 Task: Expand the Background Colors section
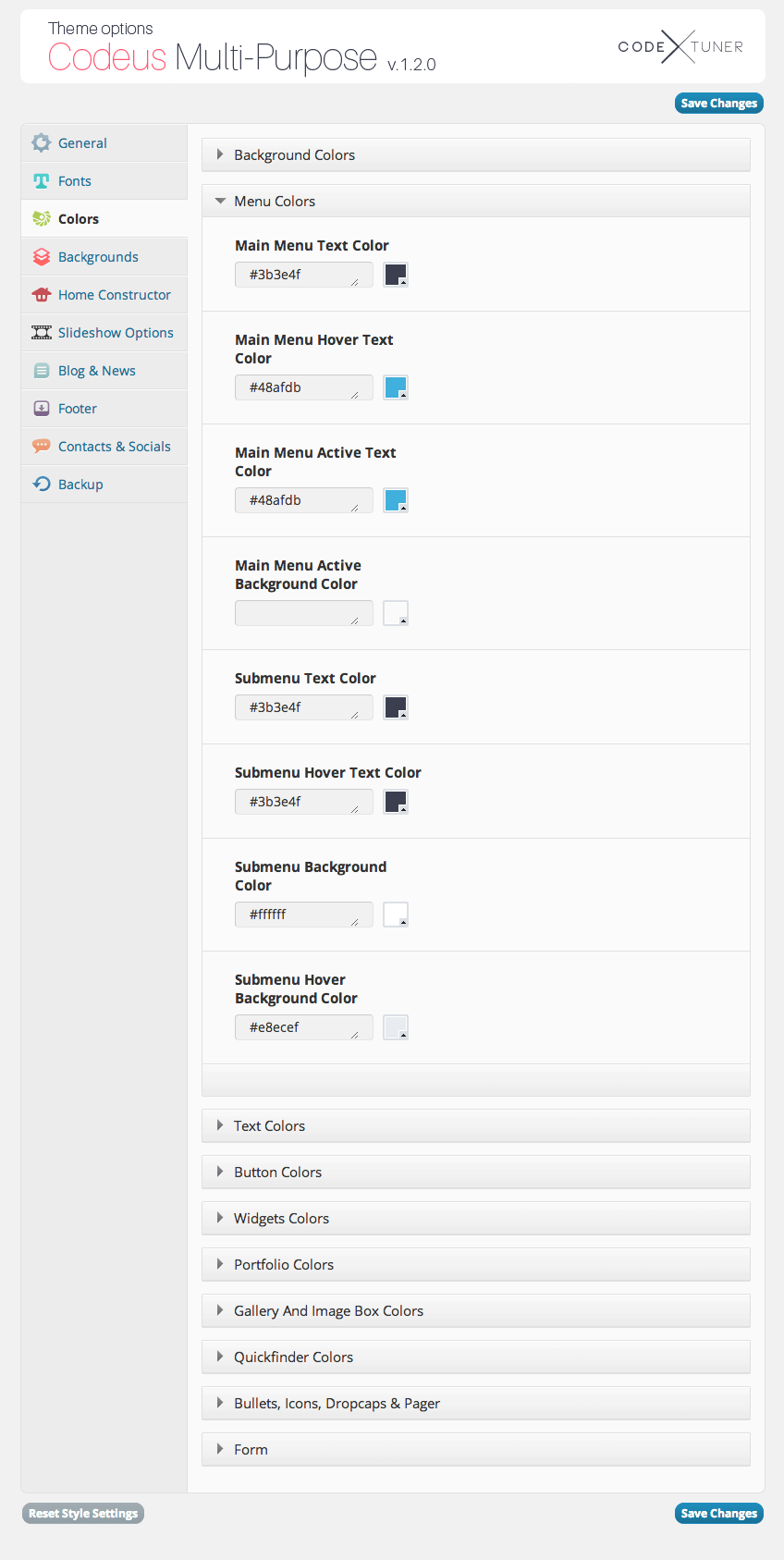tap(475, 154)
